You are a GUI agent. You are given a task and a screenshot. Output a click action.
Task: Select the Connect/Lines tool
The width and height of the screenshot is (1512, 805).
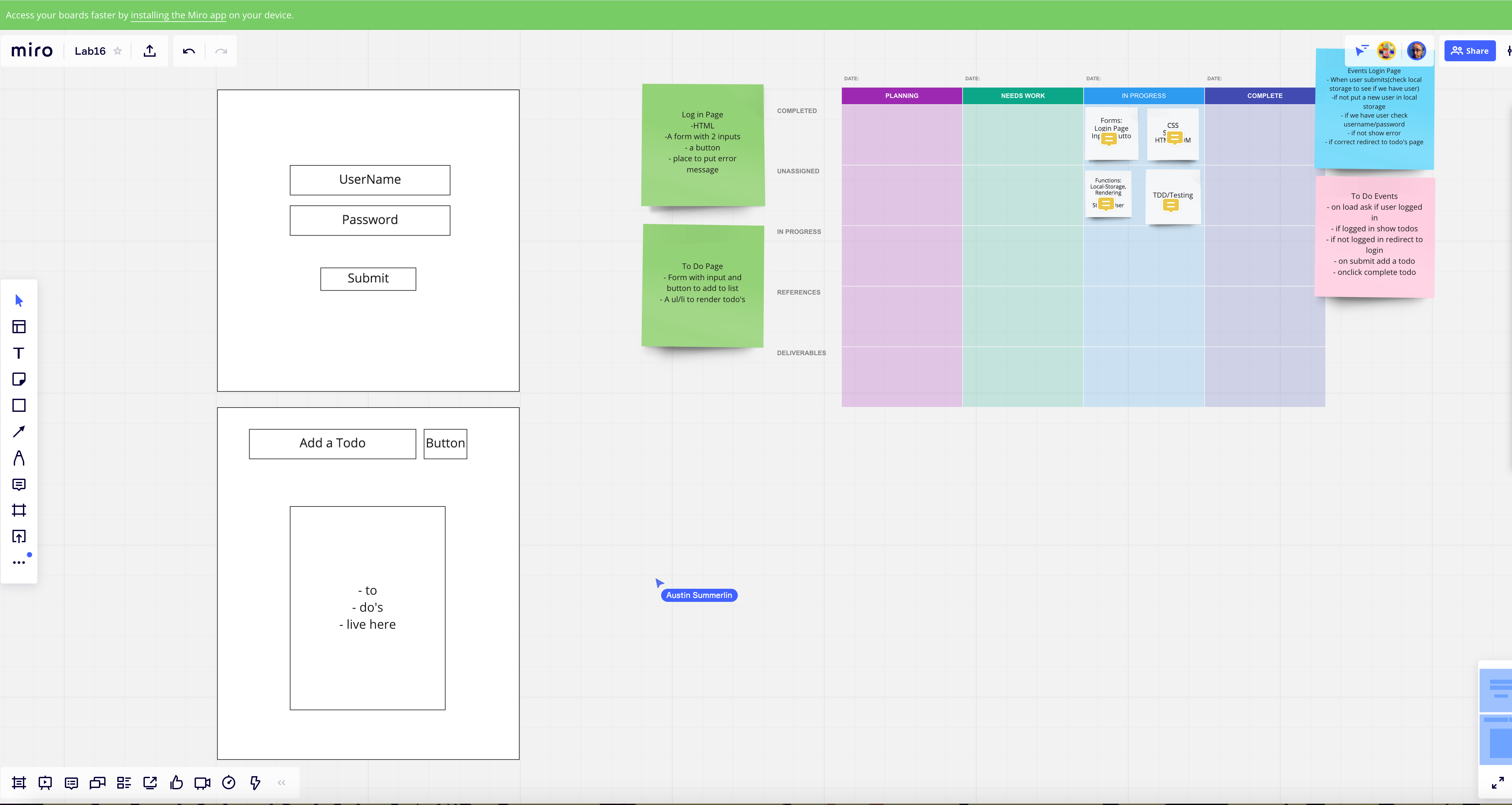[19, 431]
